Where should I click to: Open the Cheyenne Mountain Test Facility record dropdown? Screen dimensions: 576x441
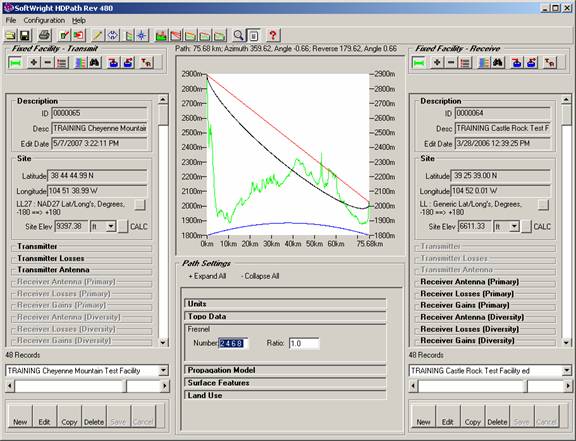click(163, 370)
